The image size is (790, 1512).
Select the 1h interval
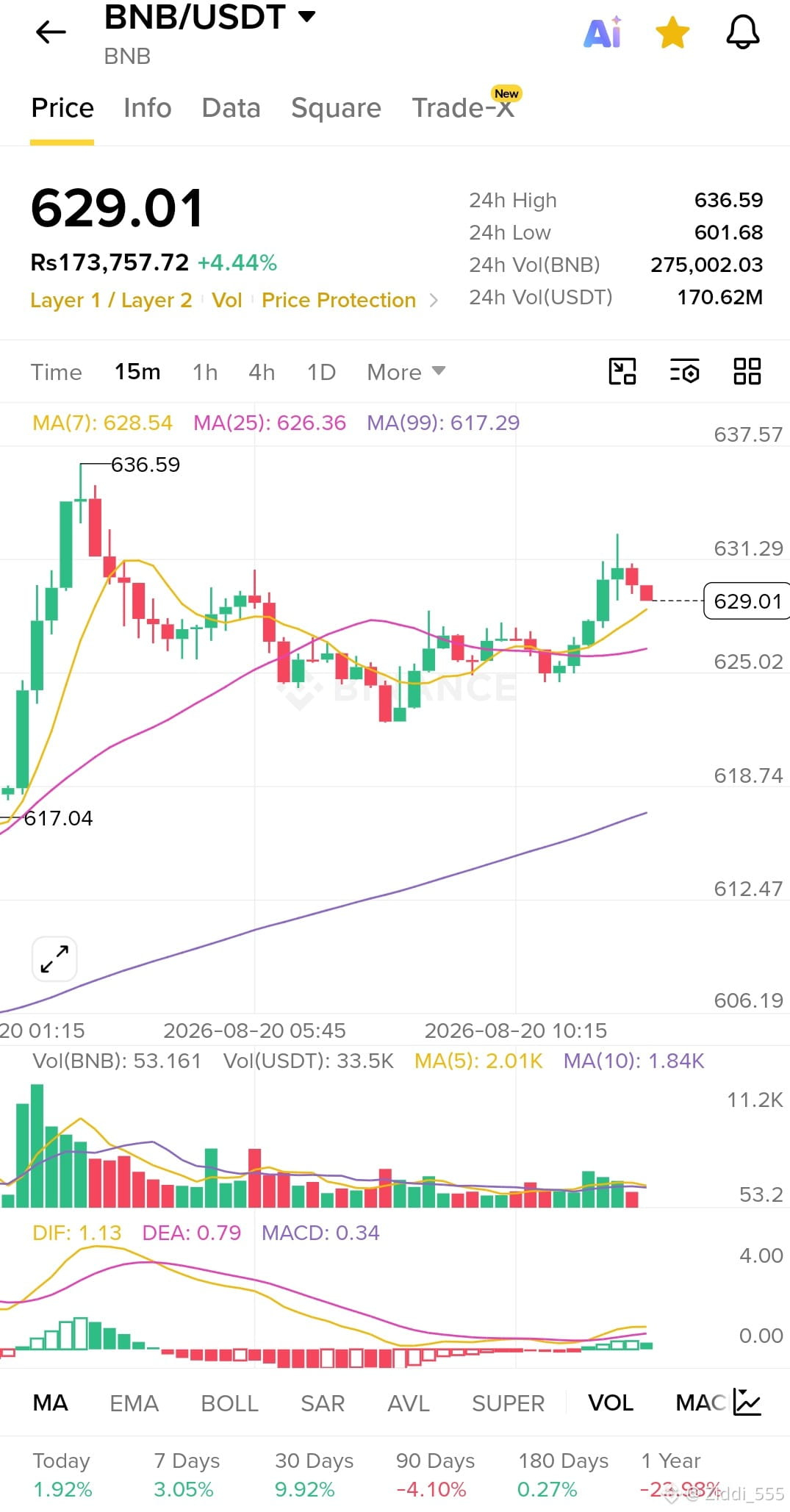[205, 372]
